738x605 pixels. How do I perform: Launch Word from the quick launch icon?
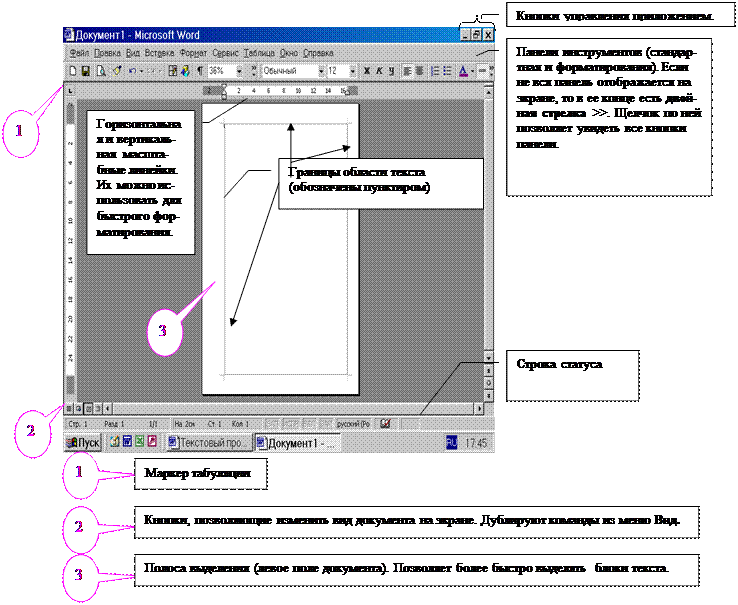[127, 442]
